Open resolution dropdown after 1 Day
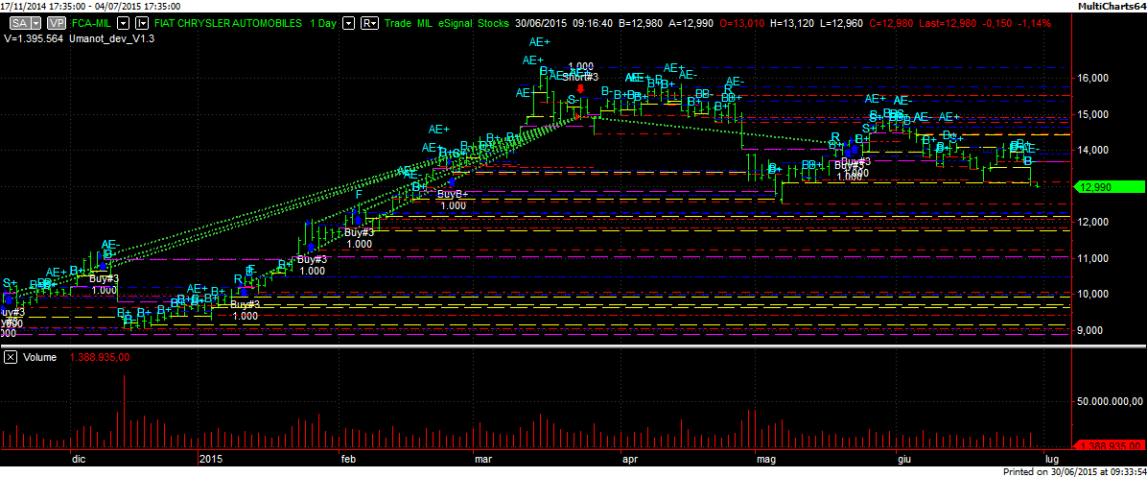The height and width of the screenshot is (477, 1147). click(x=349, y=22)
